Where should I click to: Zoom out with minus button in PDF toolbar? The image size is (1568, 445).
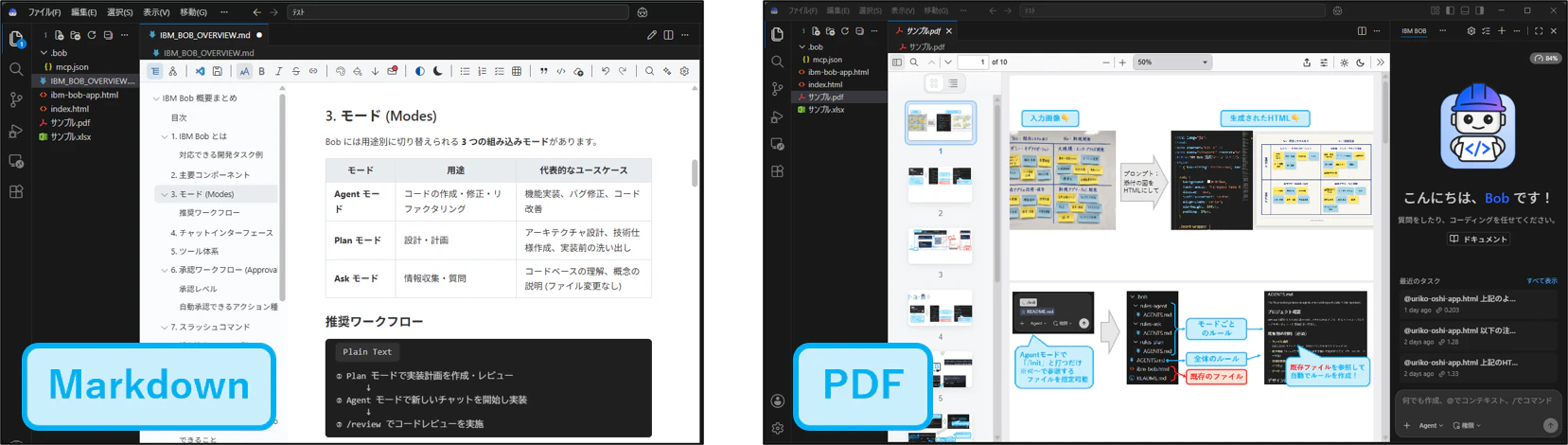1105,62
